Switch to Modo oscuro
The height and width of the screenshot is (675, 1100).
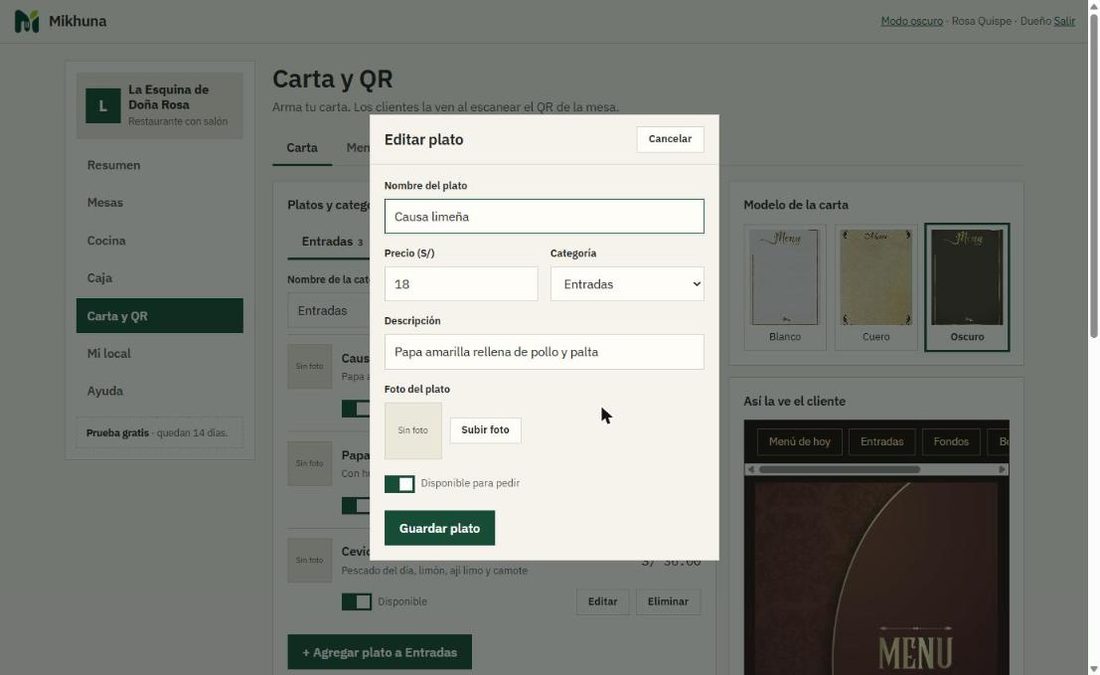[911, 21]
